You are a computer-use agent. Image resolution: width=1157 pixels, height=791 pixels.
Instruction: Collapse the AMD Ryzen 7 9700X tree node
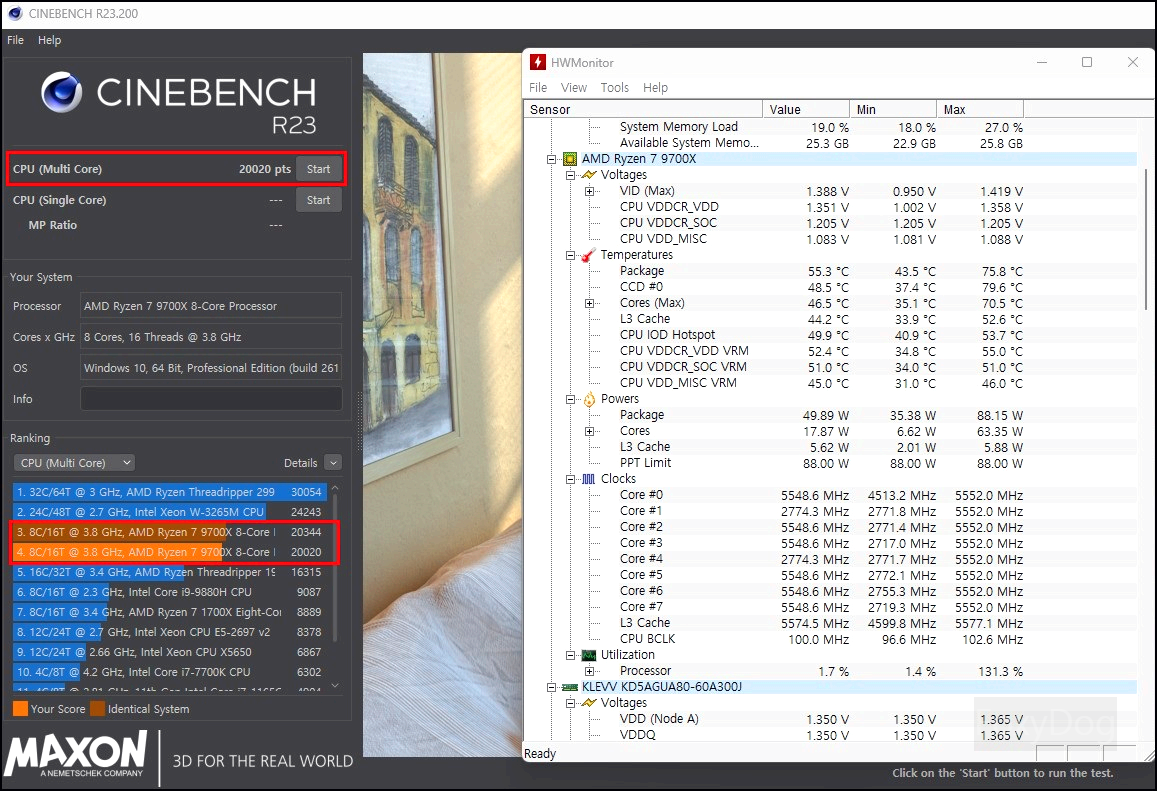(x=551, y=159)
